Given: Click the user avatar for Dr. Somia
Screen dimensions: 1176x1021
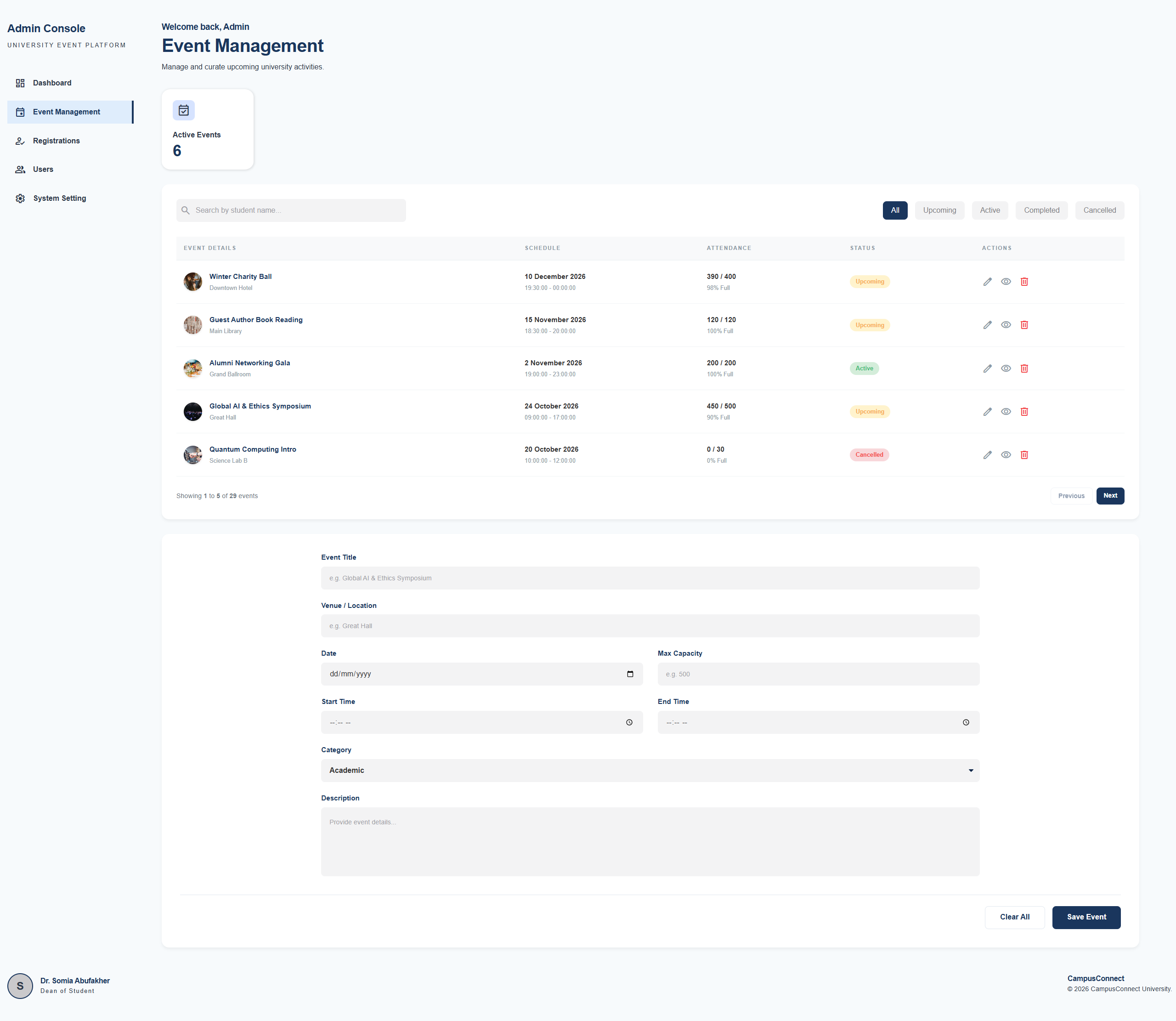Looking at the screenshot, I should pyautogui.click(x=20, y=986).
